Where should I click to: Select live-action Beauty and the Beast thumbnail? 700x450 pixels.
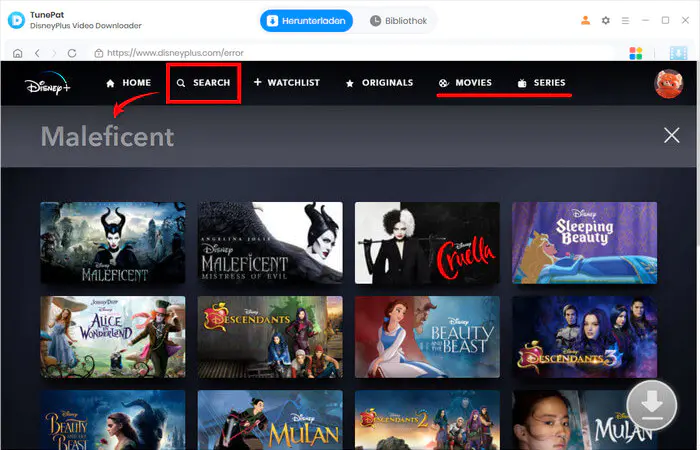coord(113,420)
